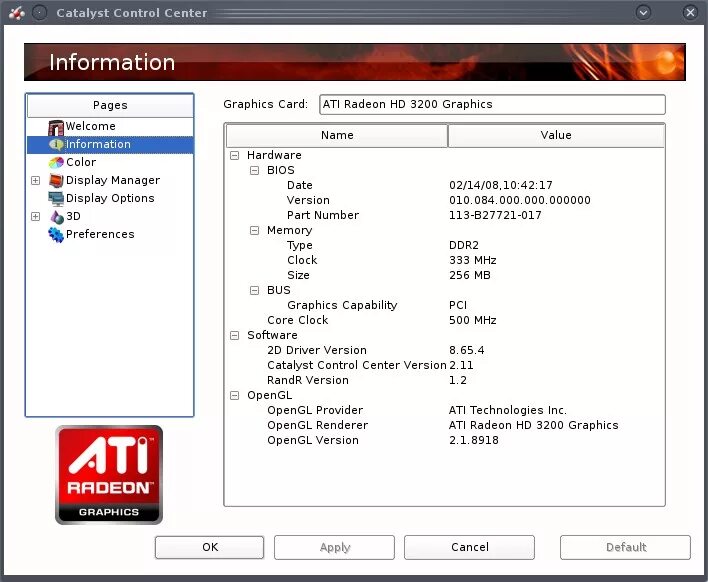Click the OK button
Viewport: 708px width, 582px height.
[x=210, y=547]
